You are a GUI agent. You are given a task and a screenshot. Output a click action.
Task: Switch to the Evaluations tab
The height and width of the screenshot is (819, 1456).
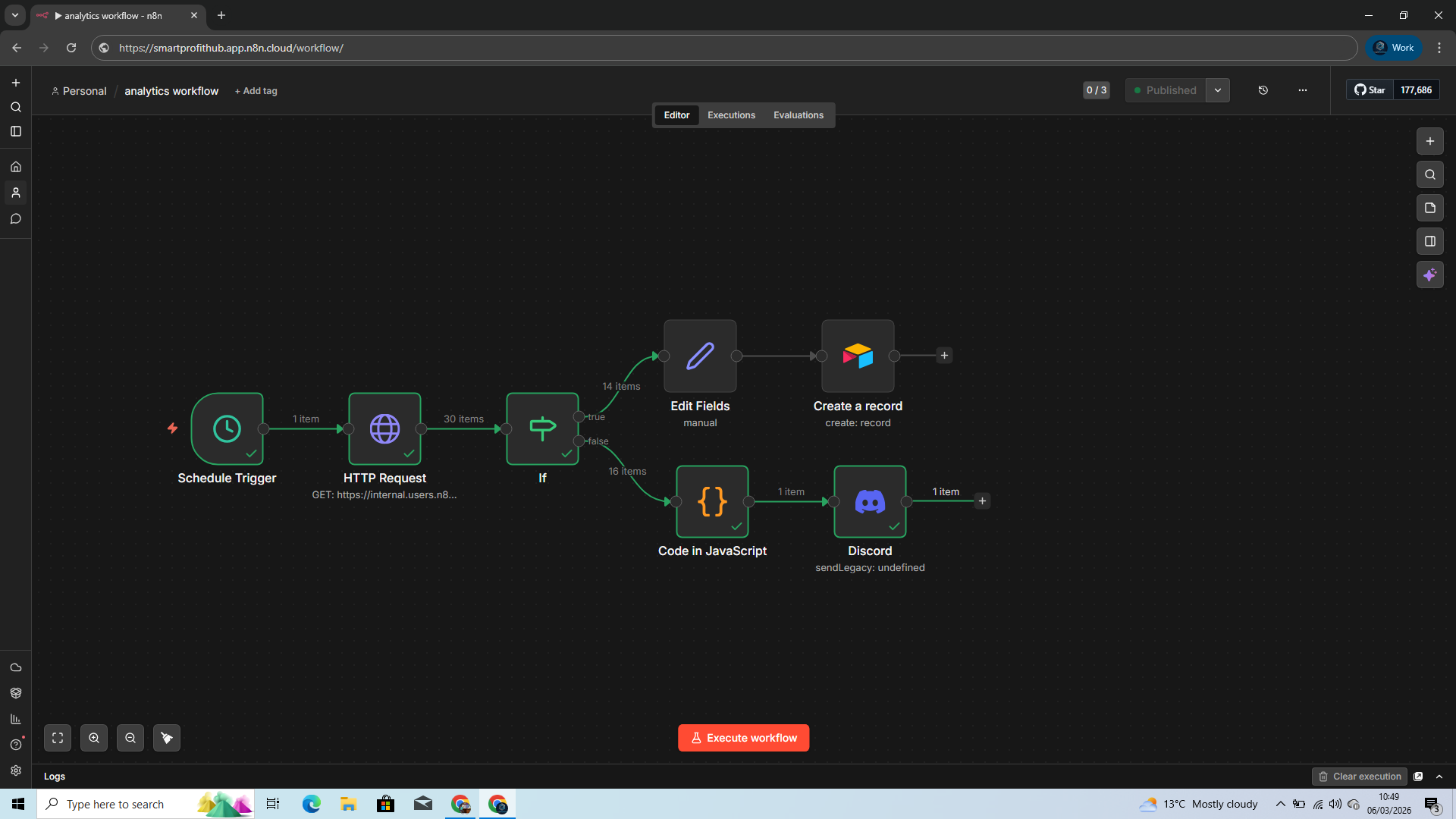point(798,115)
